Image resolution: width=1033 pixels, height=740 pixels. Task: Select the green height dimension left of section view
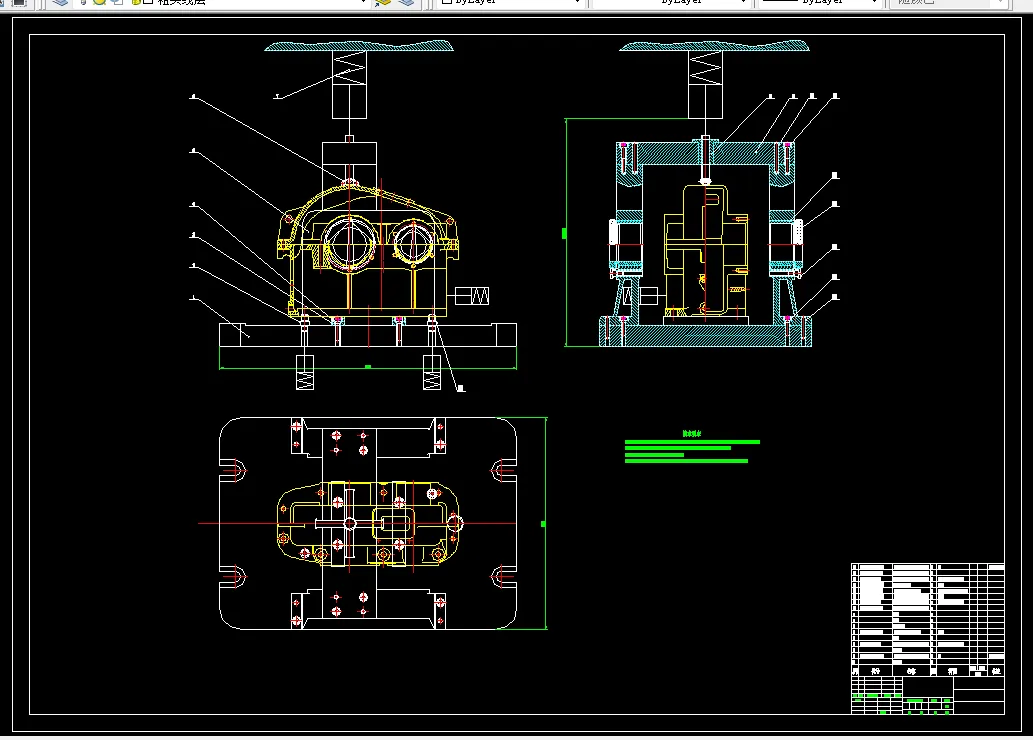(x=565, y=233)
